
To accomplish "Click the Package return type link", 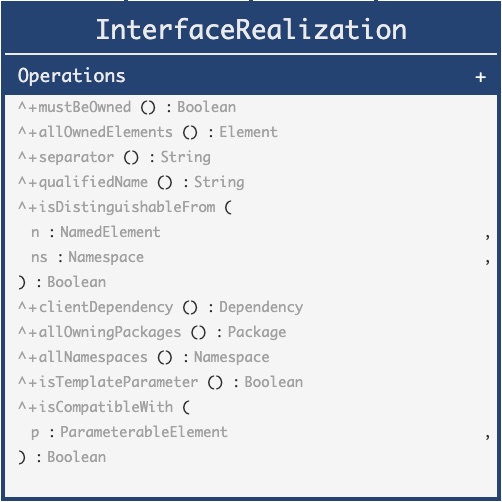I will [x=257, y=332].
